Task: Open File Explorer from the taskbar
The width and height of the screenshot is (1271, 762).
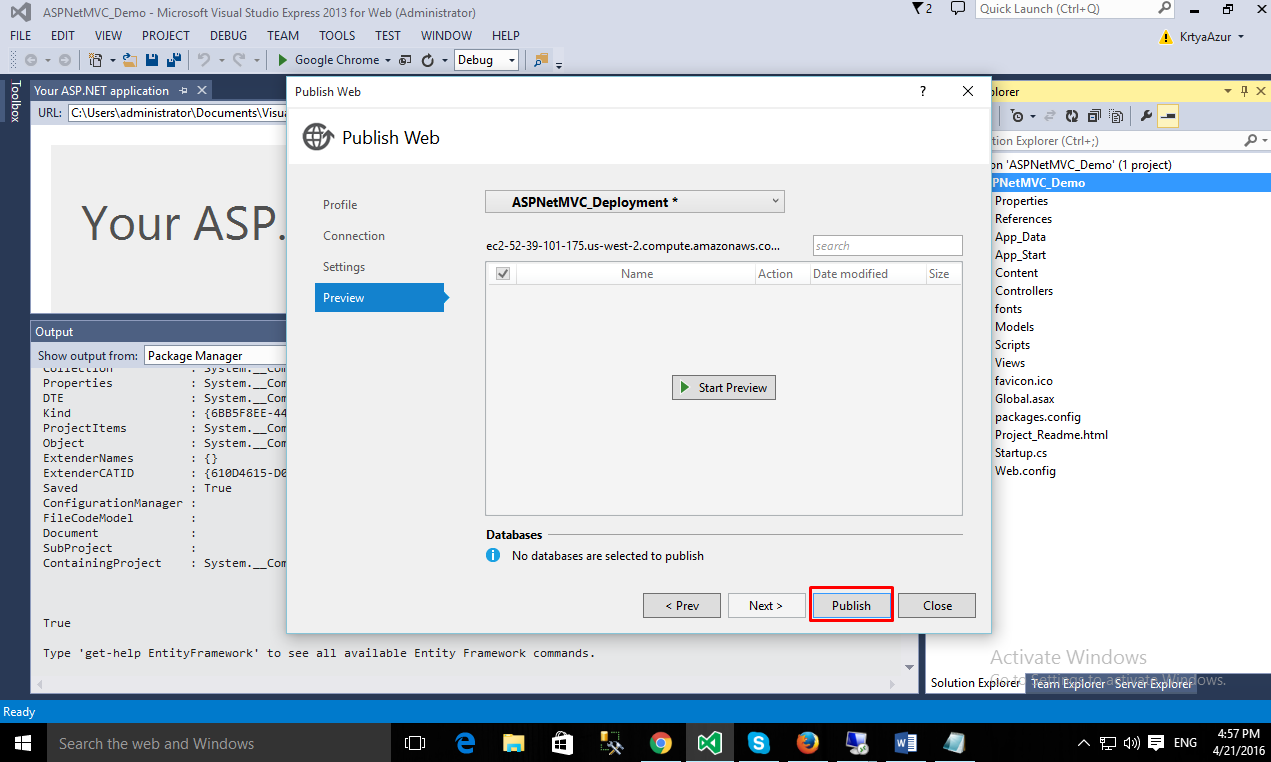Action: tap(513, 743)
